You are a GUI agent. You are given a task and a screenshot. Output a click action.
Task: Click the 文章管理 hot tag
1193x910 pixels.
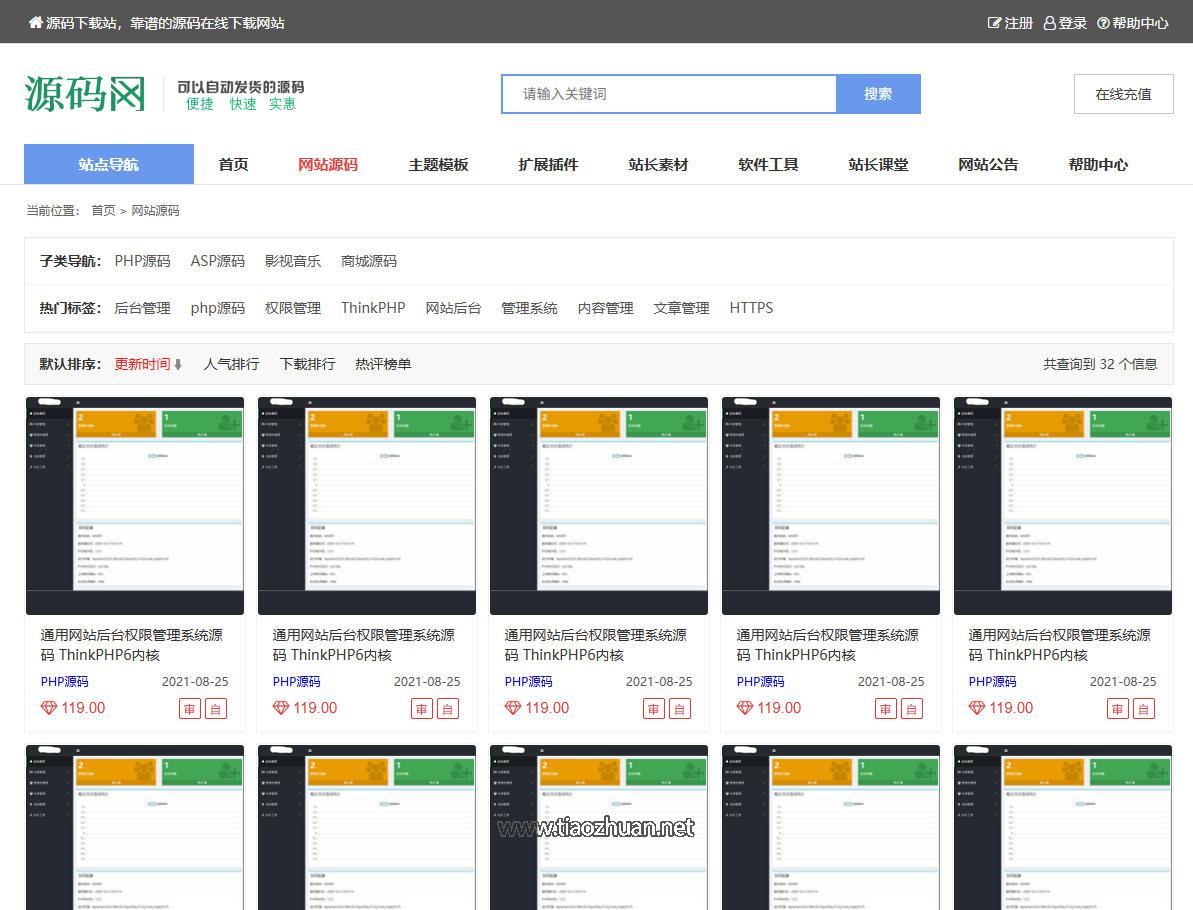[x=681, y=307]
